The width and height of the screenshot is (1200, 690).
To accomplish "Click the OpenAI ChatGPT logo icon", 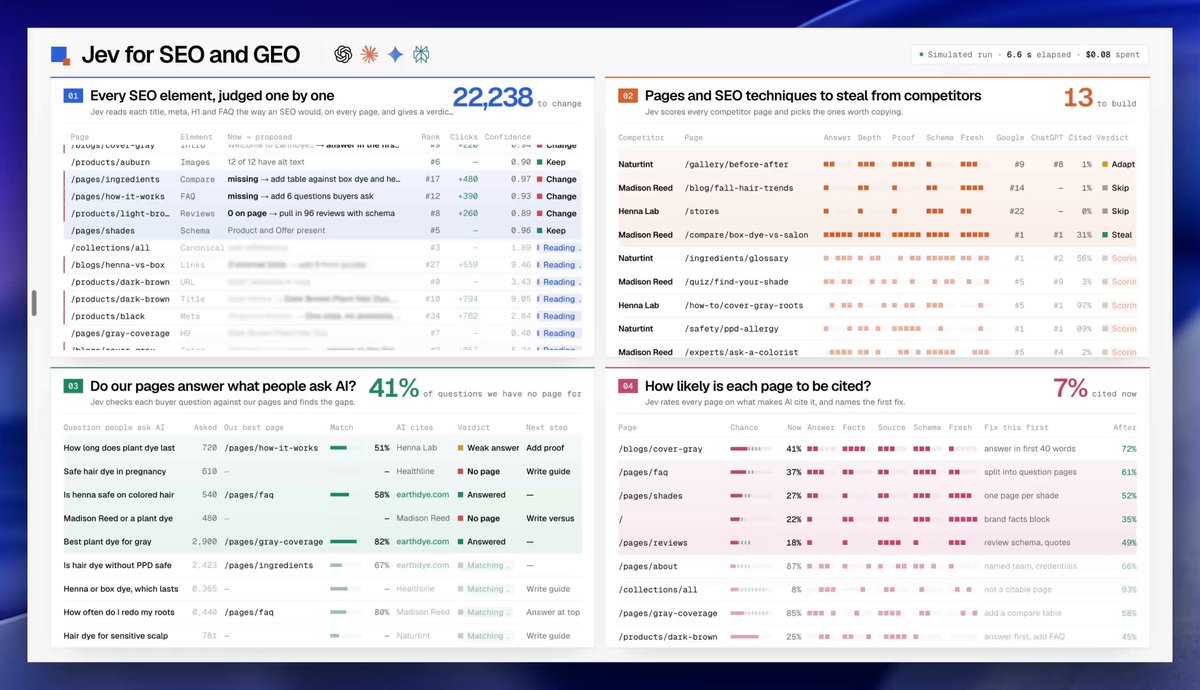I will pyautogui.click(x=344, y=55).
